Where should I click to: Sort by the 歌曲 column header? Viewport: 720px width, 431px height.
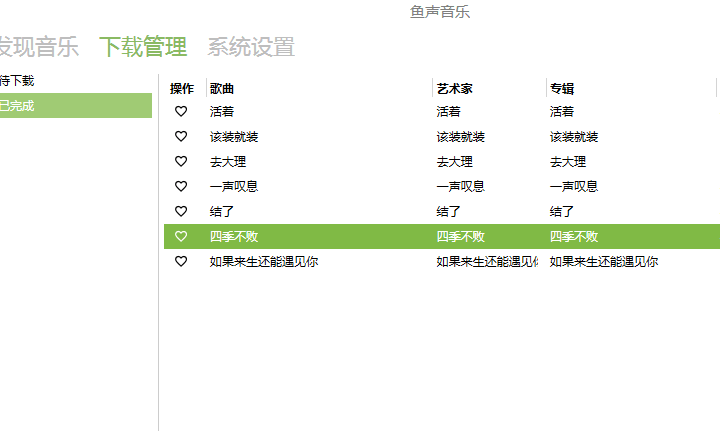point(222,88)
